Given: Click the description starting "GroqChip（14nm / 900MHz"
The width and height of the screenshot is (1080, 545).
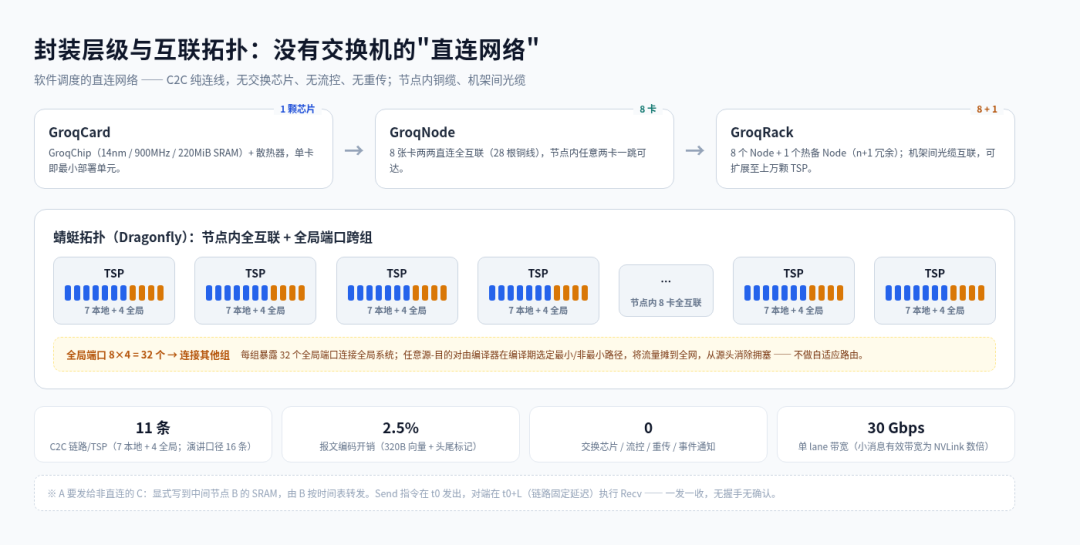Looking at the screenshot, I should 181,160.
